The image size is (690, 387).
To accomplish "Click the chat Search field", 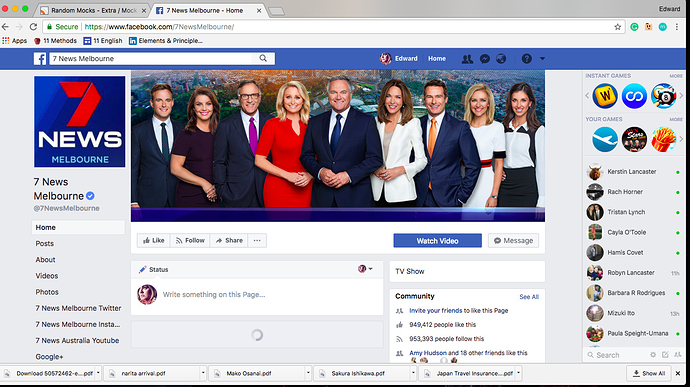I will pos(616,354).
